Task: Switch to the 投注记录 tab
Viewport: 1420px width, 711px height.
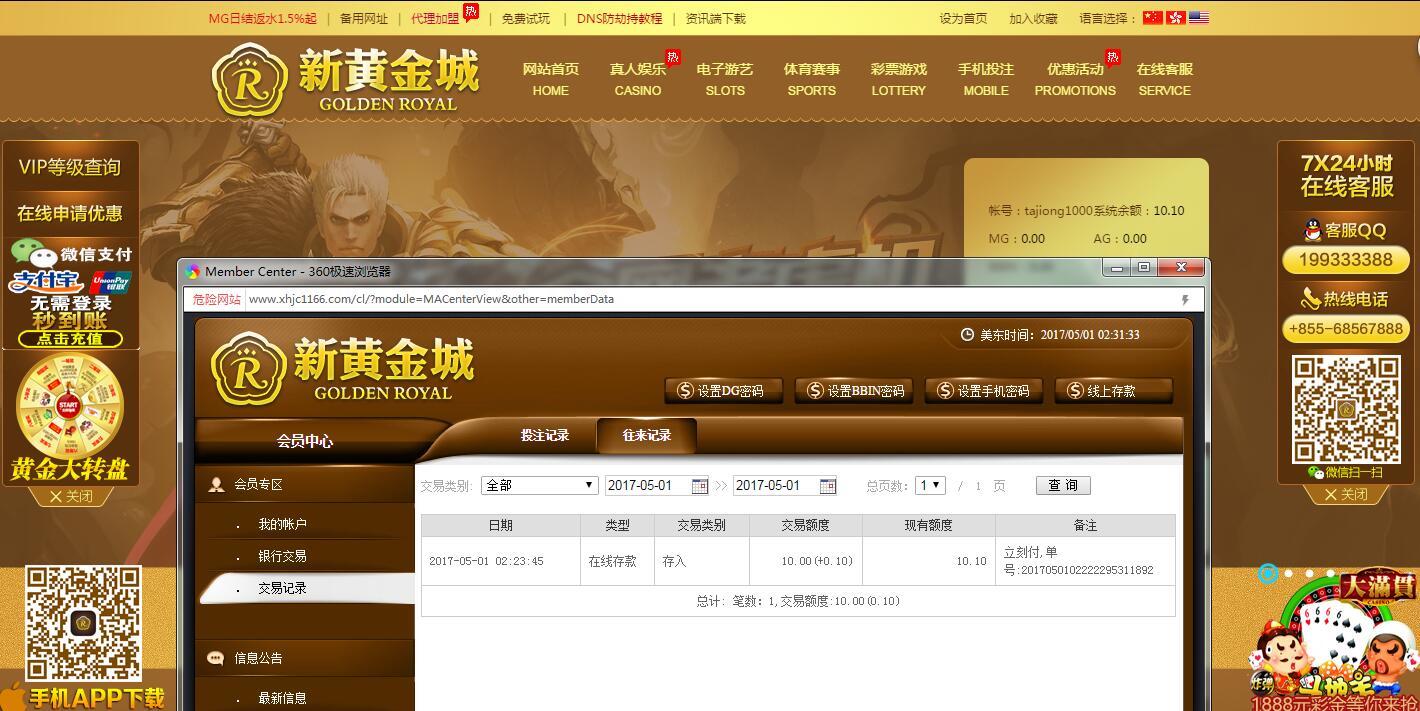Action: click(545, 436)
